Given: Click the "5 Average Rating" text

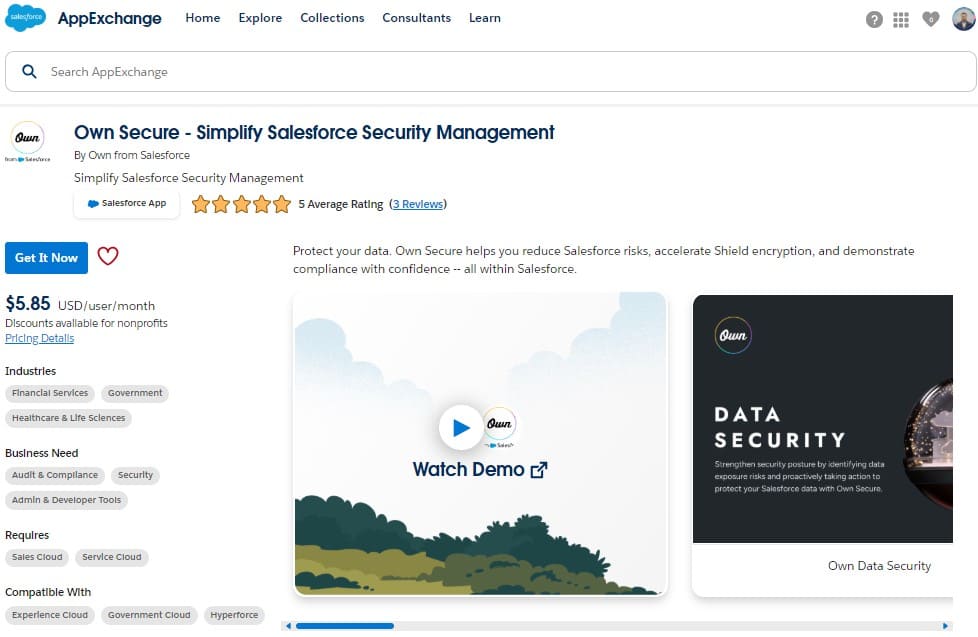Looking at the screenshot, I should tap(341, 204).
